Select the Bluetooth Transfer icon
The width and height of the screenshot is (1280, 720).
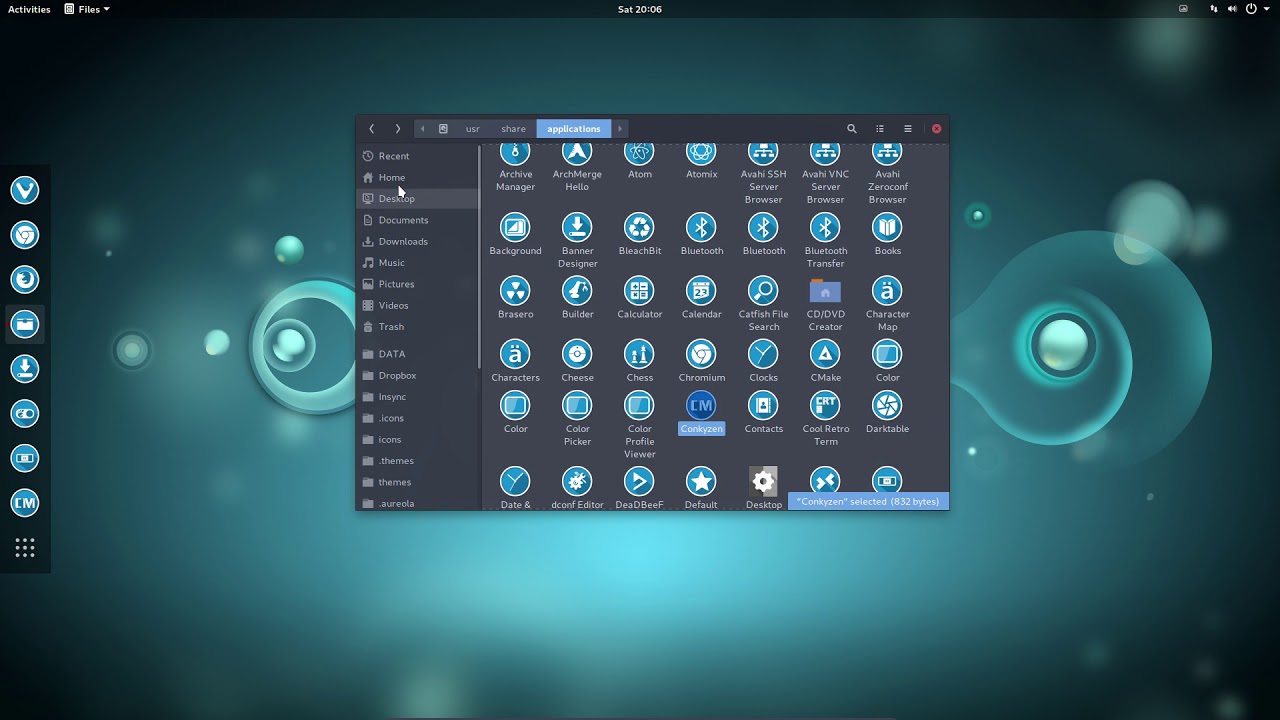point(825,227)
